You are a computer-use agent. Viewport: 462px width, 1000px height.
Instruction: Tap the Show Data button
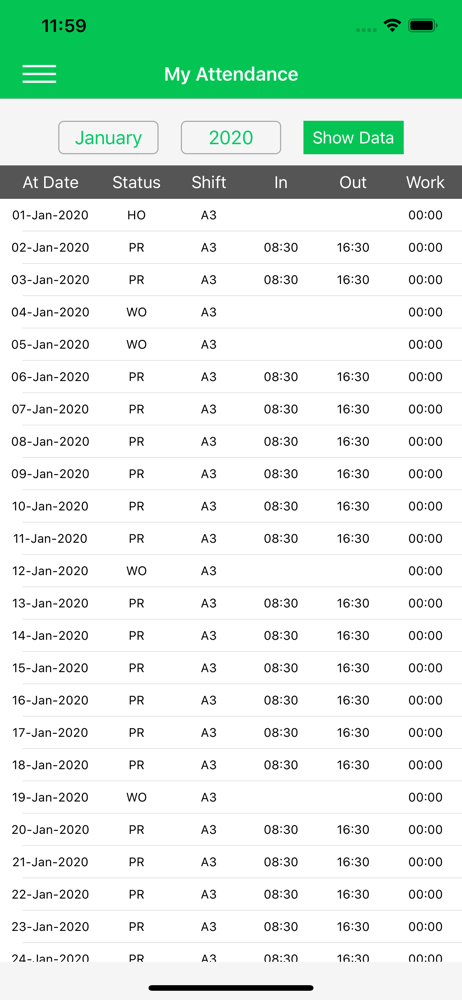[354, 138]
